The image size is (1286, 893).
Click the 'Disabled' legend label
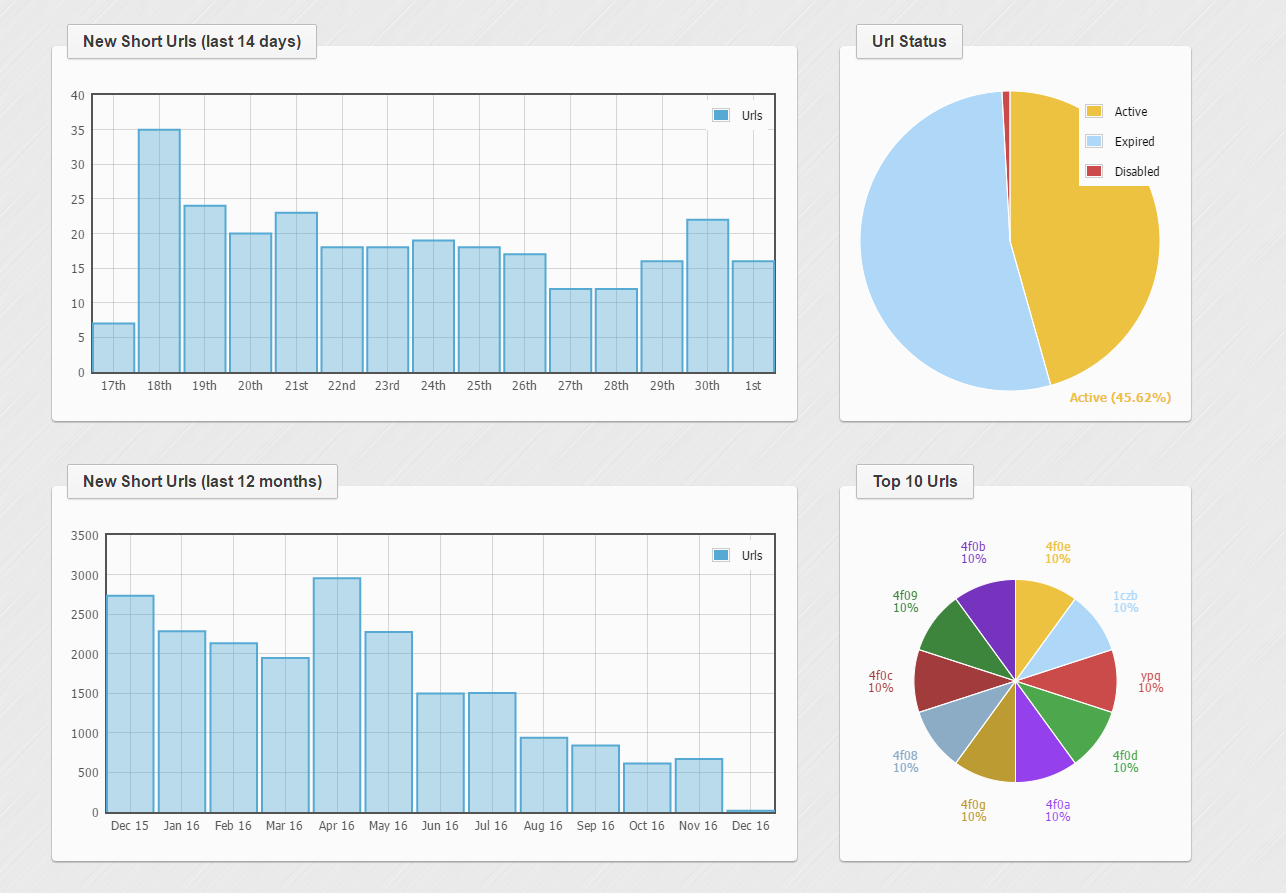1137,172
